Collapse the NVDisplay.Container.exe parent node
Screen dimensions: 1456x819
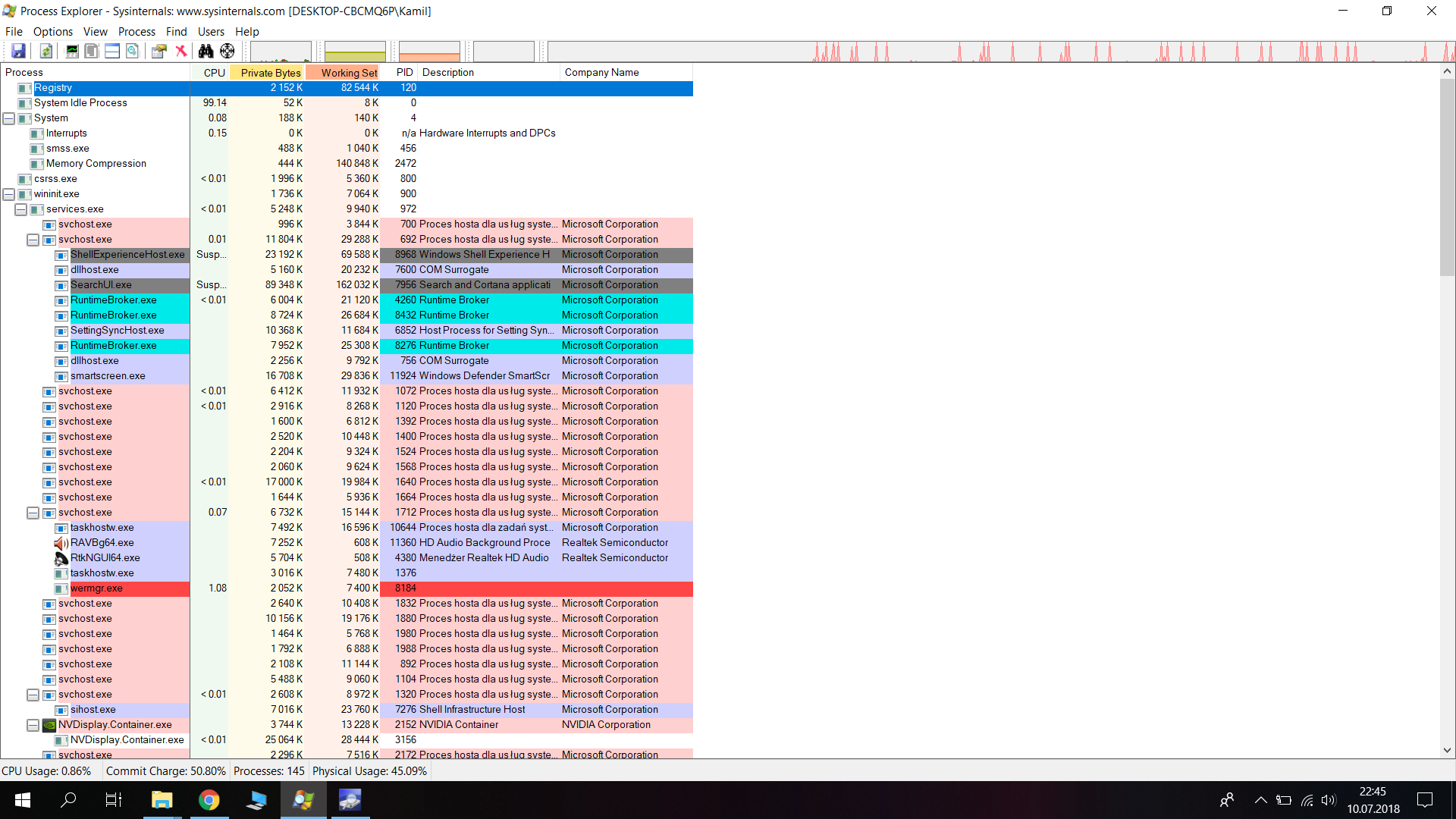(33, 725)
